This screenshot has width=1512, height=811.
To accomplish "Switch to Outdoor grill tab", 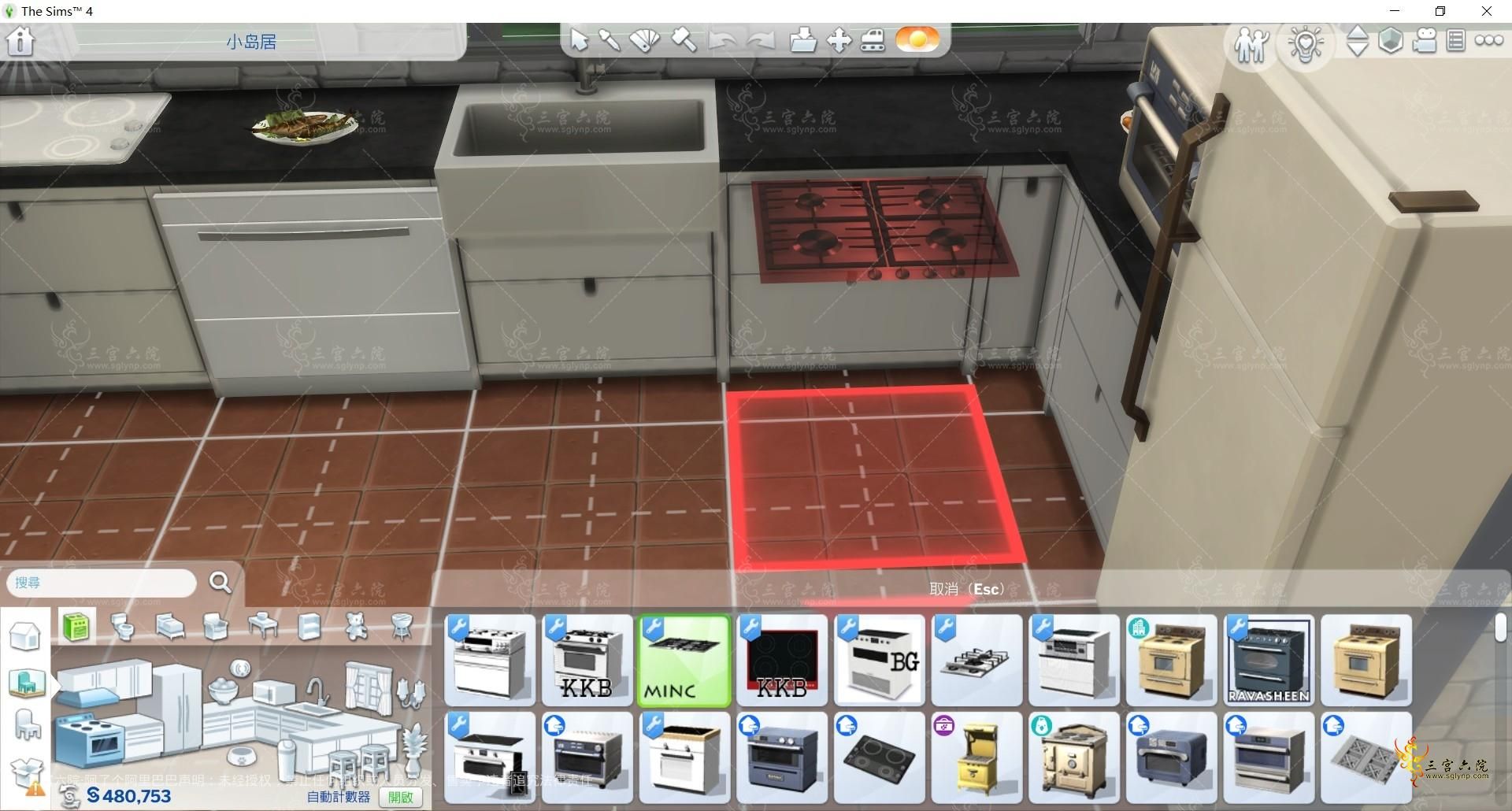I will 402,628.
